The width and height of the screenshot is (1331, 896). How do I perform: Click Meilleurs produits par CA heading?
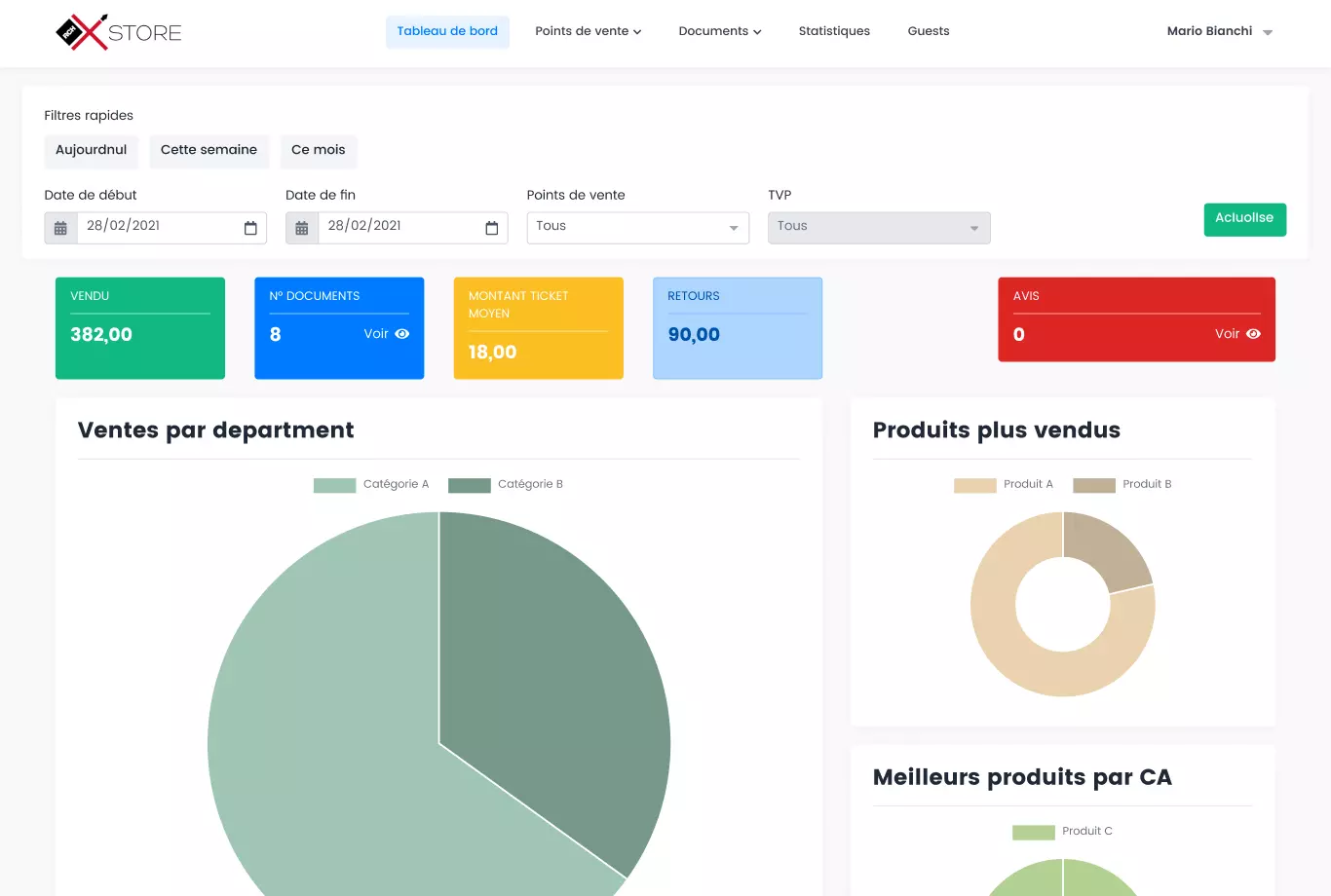click(x=1022, y=777)
